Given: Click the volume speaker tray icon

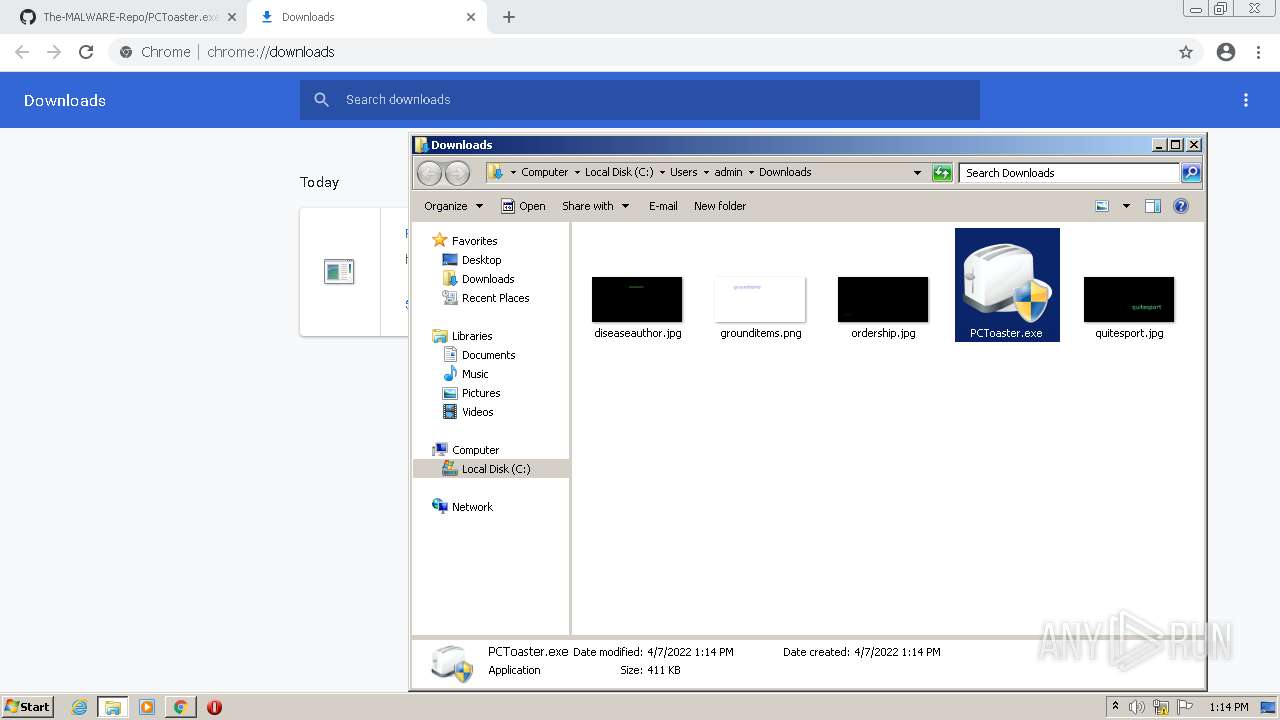Looking at the screenshot, I should pyautogui.click(x=1137, y=707).
